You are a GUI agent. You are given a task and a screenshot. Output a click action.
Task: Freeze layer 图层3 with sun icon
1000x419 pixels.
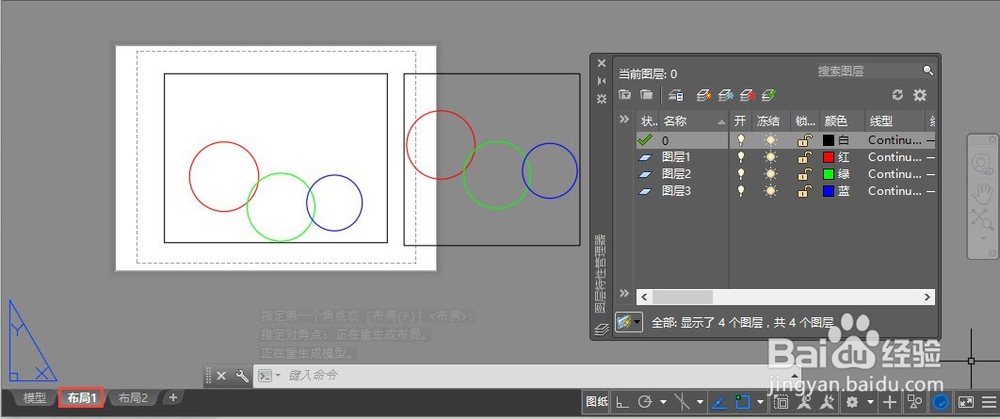(x=770, y=191)
